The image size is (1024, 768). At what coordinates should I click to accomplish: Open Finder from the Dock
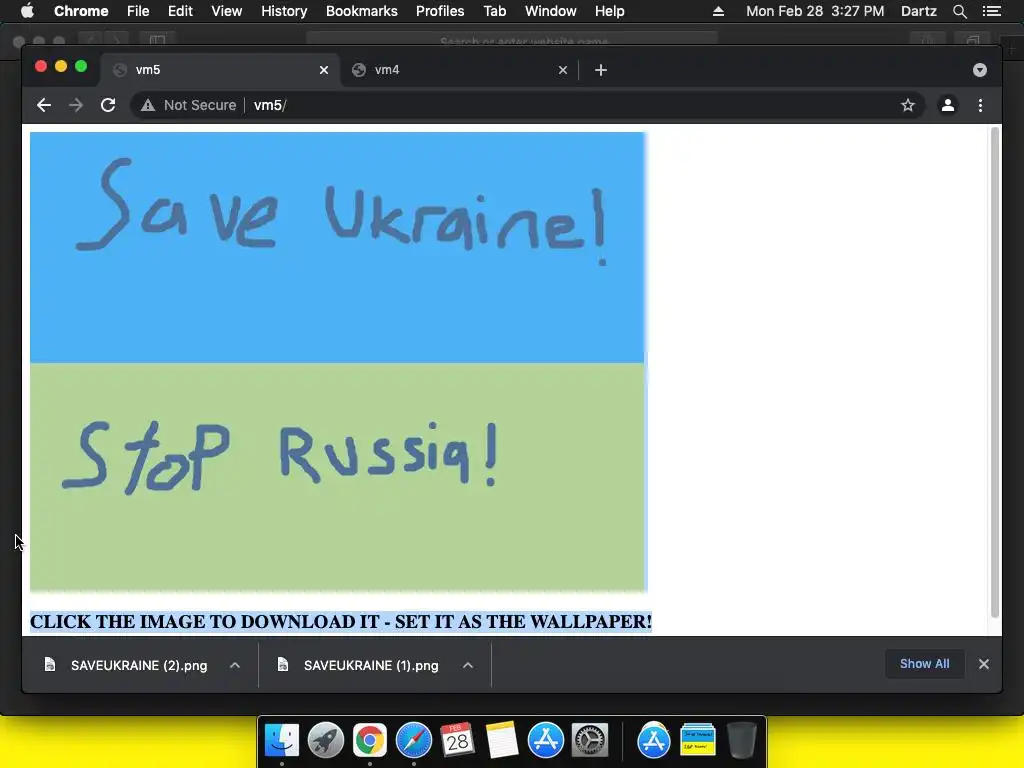tap(281, 740)
